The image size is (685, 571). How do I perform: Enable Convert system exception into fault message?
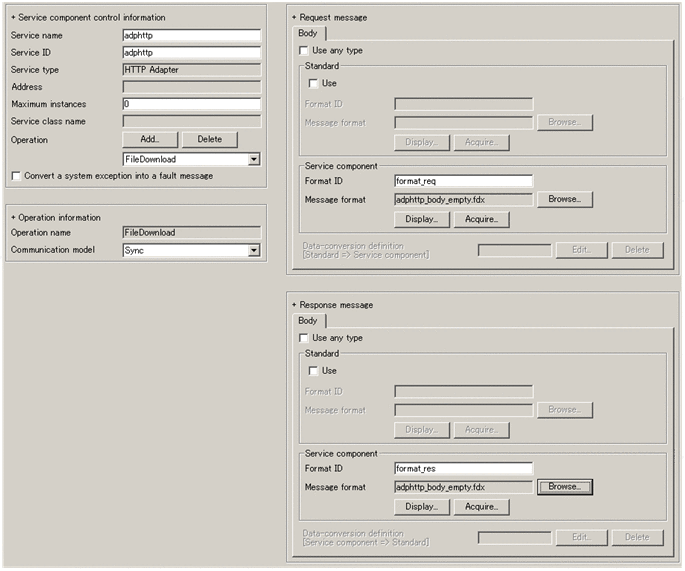[x=16, y=176]
